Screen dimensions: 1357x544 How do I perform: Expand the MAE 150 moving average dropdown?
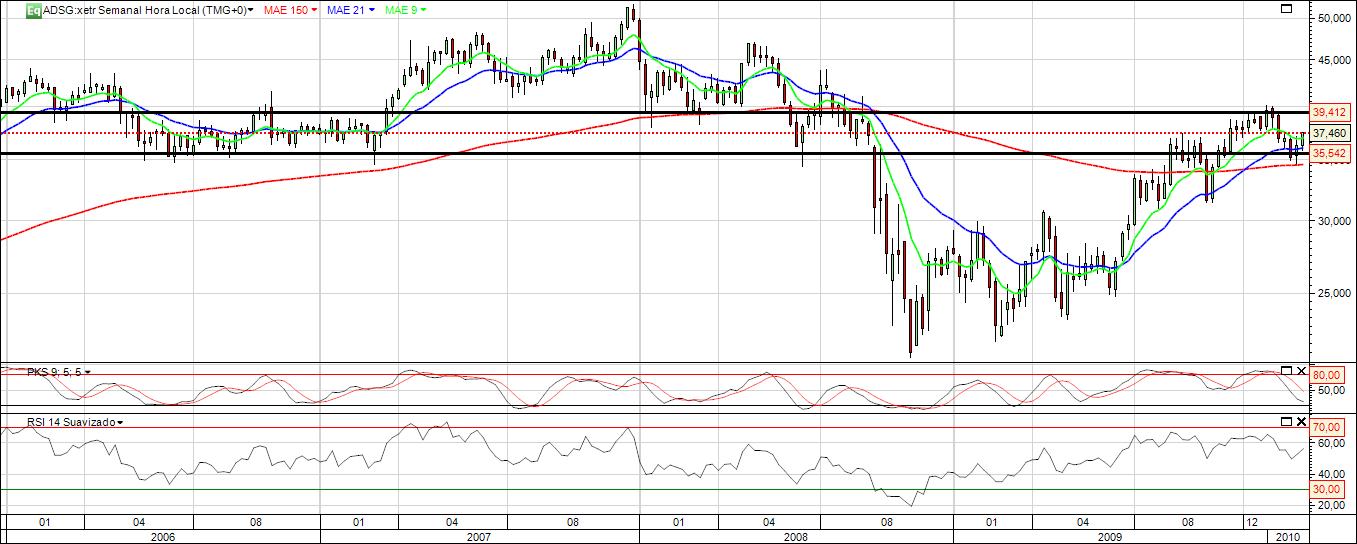314,10
